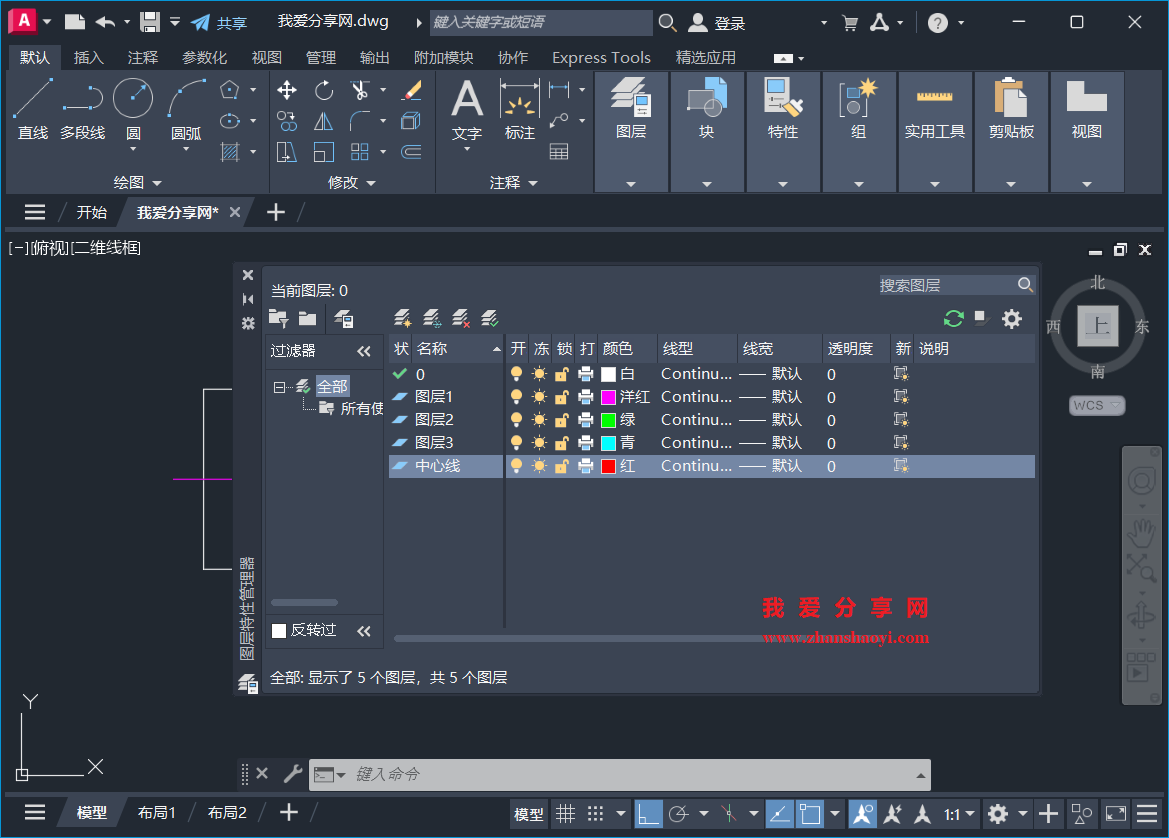This screenshot has height=838, width=1169.
Task: Select the Arc (圆弧) tool
Action: [186, 110]
